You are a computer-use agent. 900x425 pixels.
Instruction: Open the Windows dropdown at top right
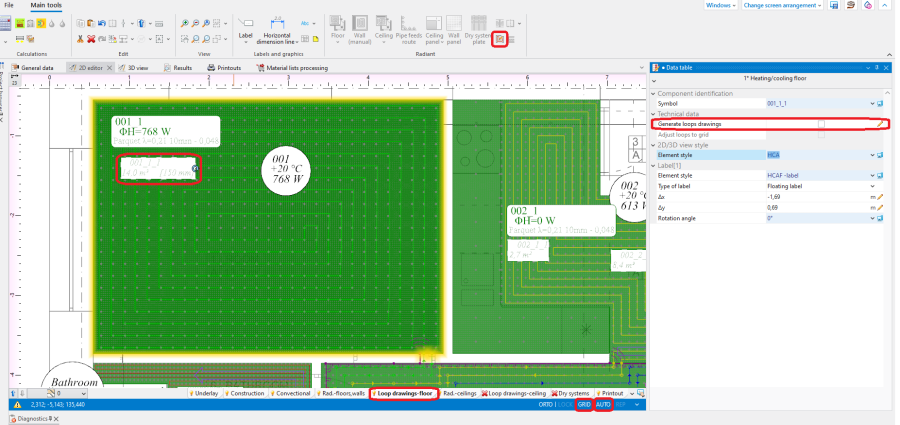pyautogui.click(x=721, y=5)
